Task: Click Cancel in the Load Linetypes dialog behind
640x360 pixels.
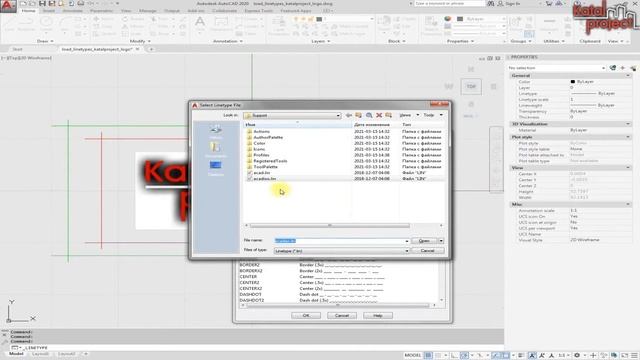Action: [342, 316]
